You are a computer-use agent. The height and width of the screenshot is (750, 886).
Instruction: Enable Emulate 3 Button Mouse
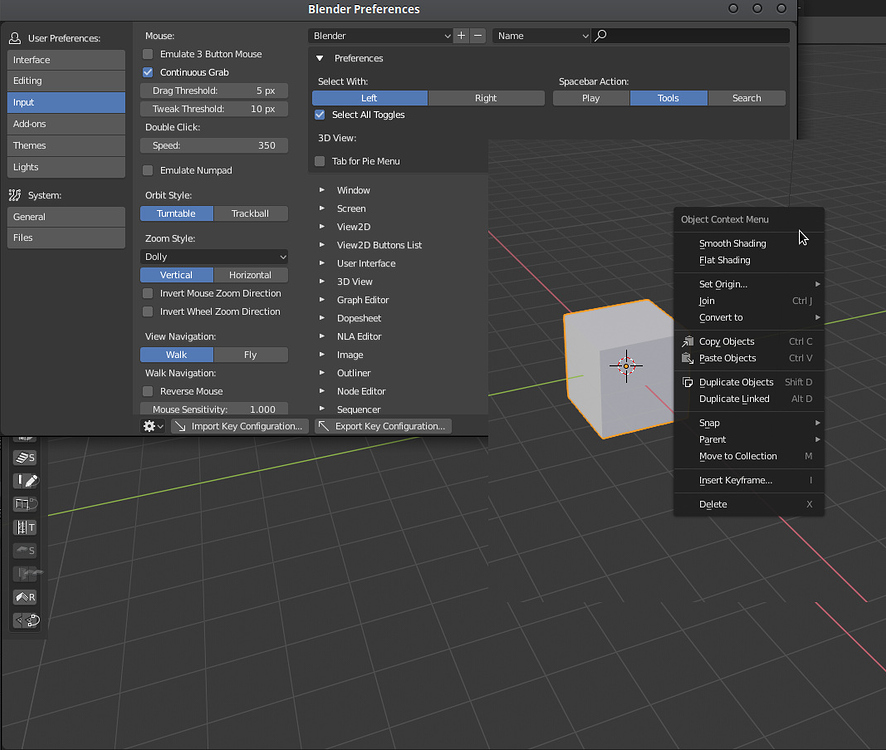point(146,53)
